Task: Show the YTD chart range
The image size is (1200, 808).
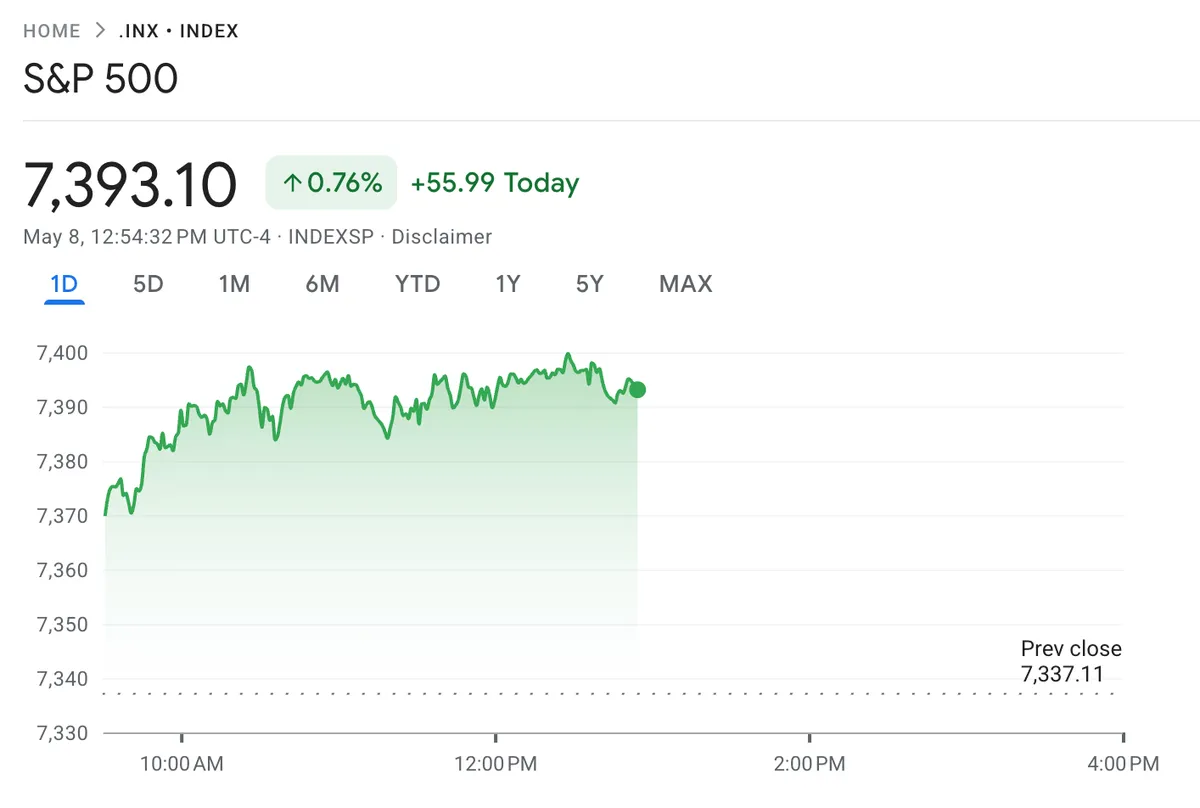Action: tap(418, 284)
